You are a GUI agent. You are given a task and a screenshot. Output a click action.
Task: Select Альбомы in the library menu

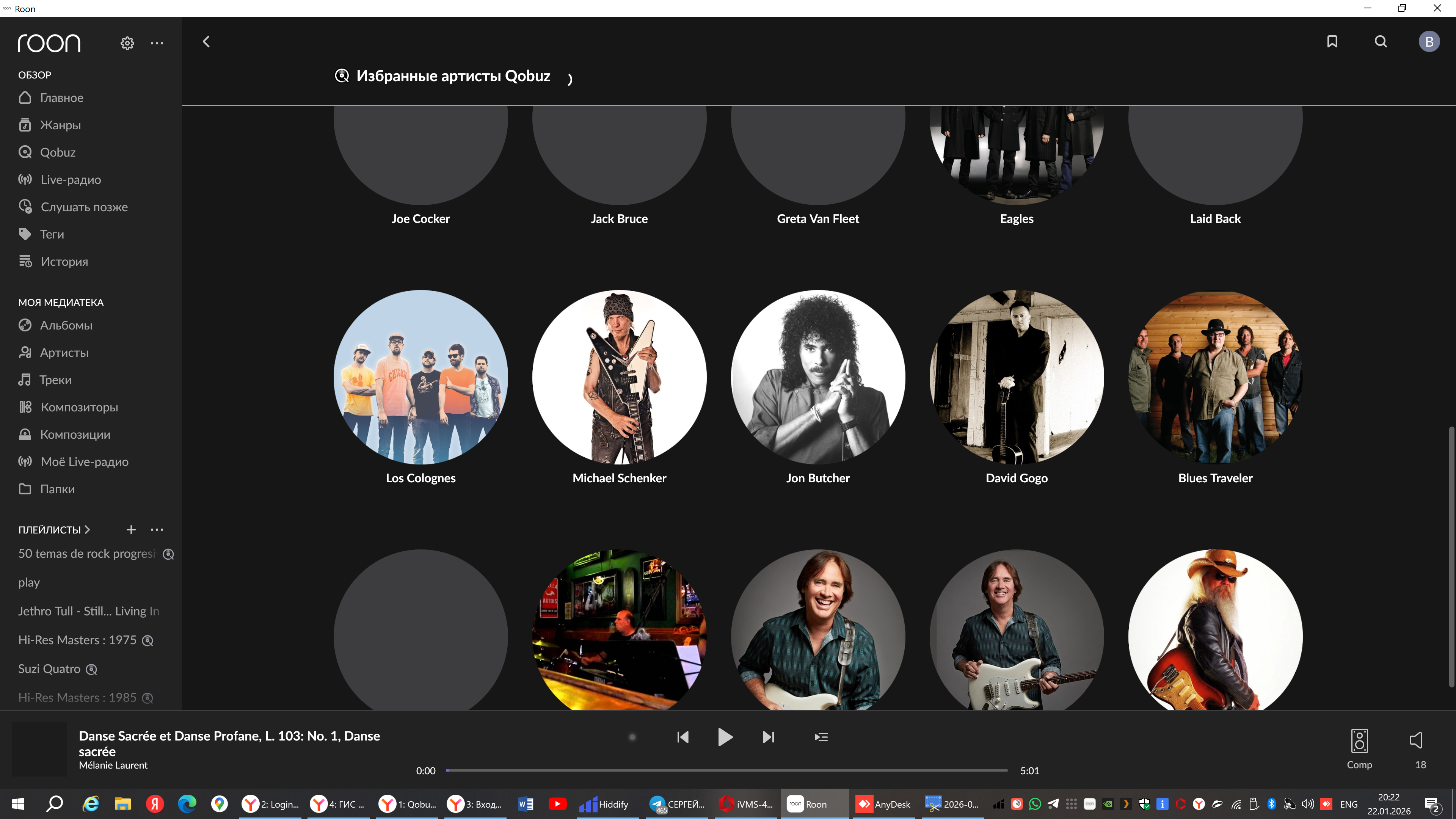(66, 325)
